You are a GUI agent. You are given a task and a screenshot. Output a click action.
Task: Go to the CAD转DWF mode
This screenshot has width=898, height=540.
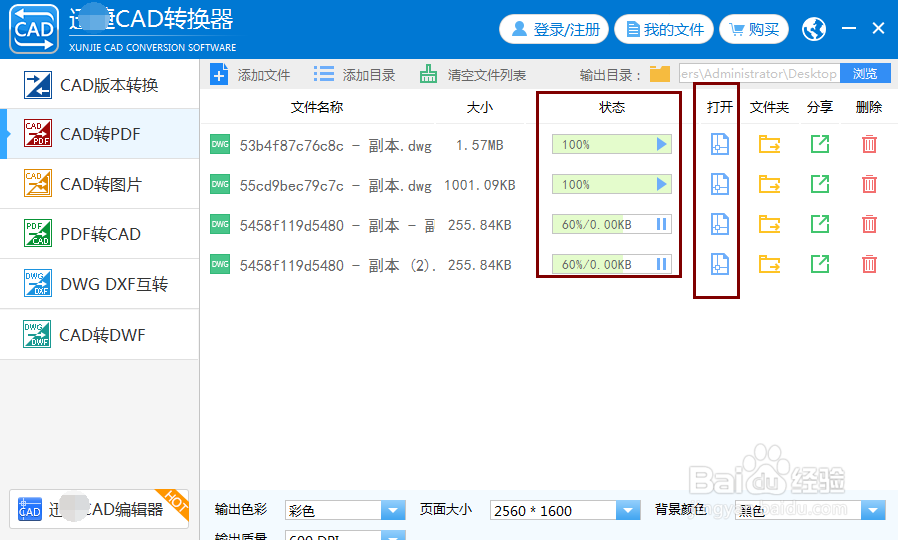pos(100,334)
